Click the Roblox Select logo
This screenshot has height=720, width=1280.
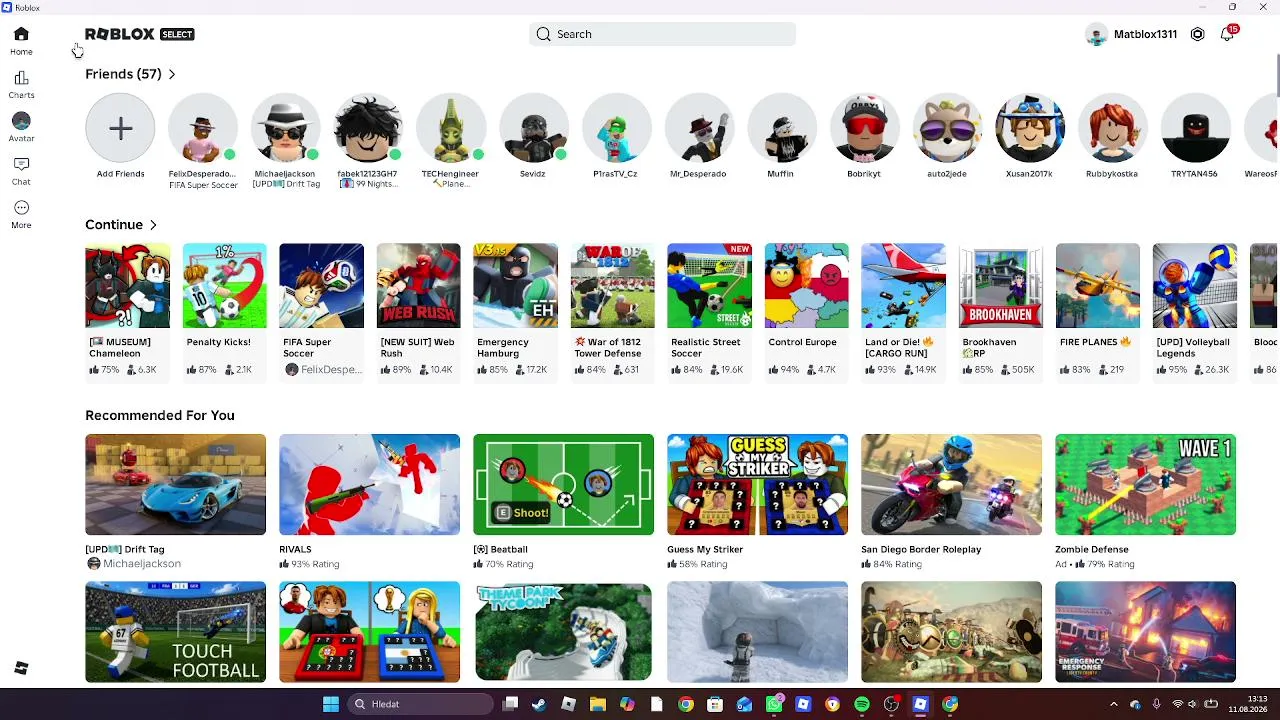(x=140, y=34)
